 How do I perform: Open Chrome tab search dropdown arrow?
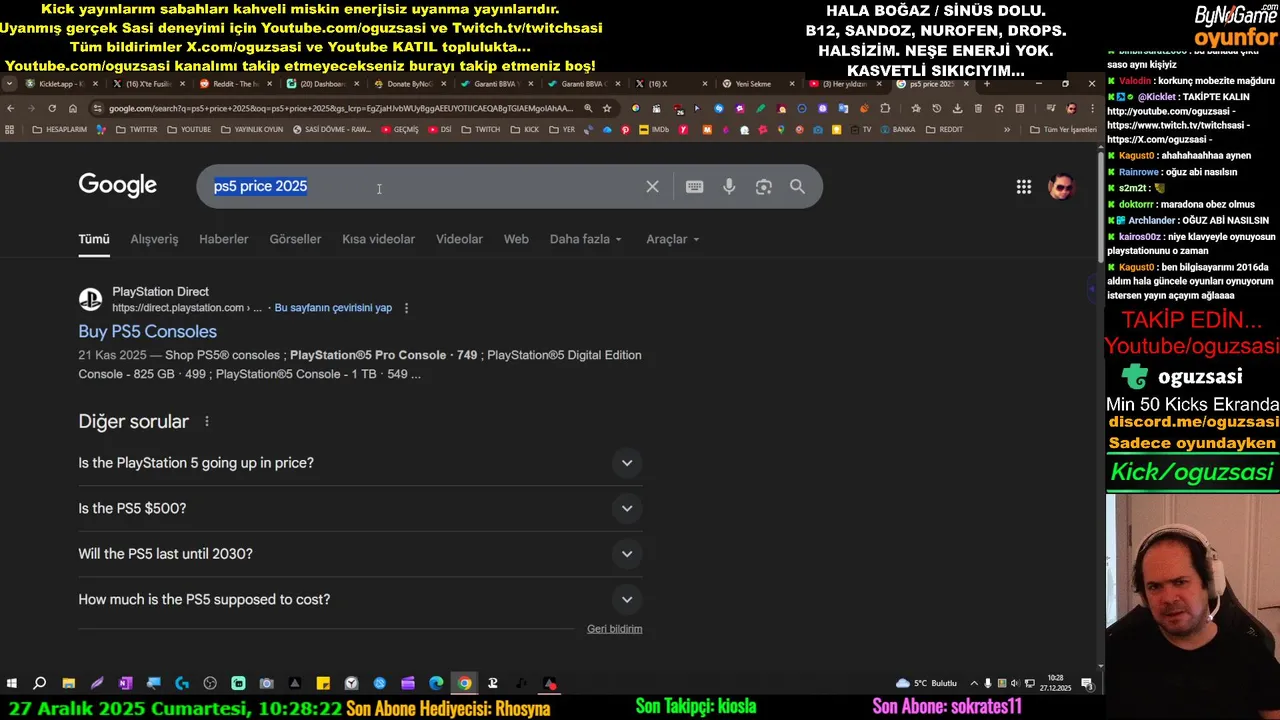tap(9, 84)
